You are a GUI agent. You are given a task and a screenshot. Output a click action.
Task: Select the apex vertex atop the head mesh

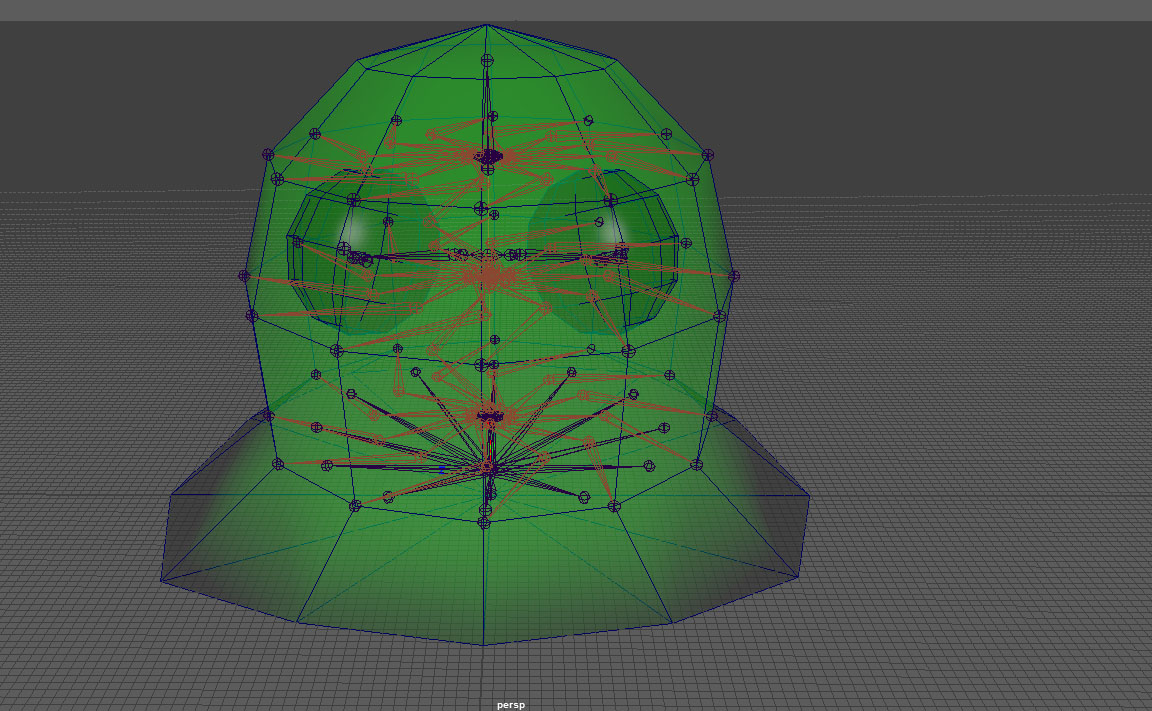pos(486,26)
